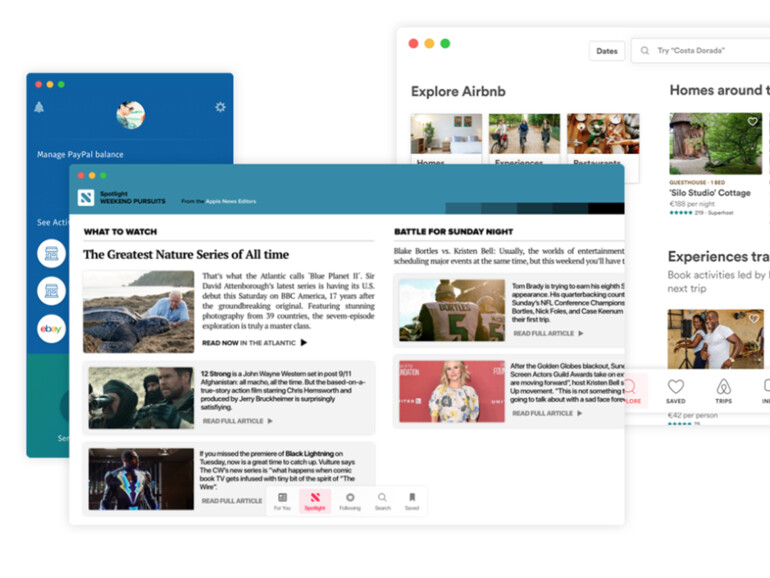
Task: Open the Following tab in News
Action: [x=350, y=501]
